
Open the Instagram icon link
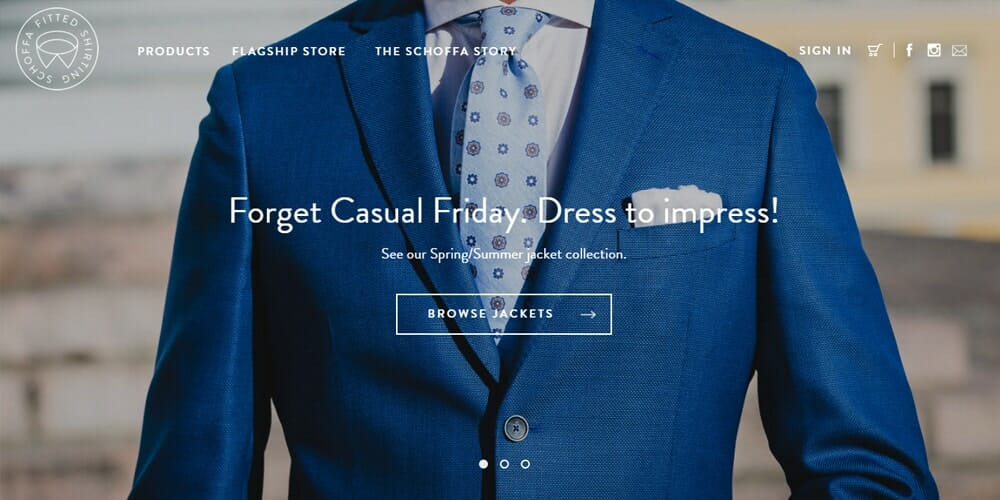pyautogui.click(x=934, y=50)
